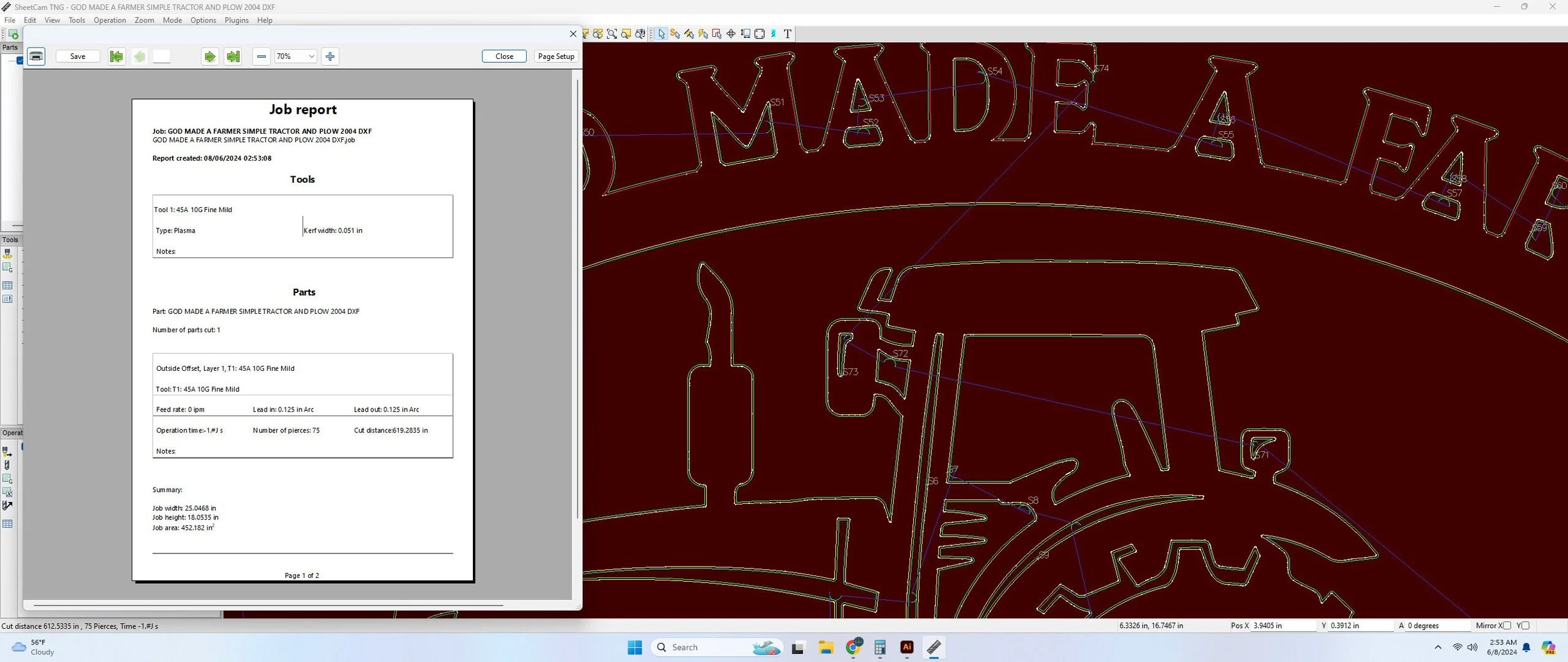Open the Options menu
Viewport: 1568px width, 662px height.
[x=203, y=20]
